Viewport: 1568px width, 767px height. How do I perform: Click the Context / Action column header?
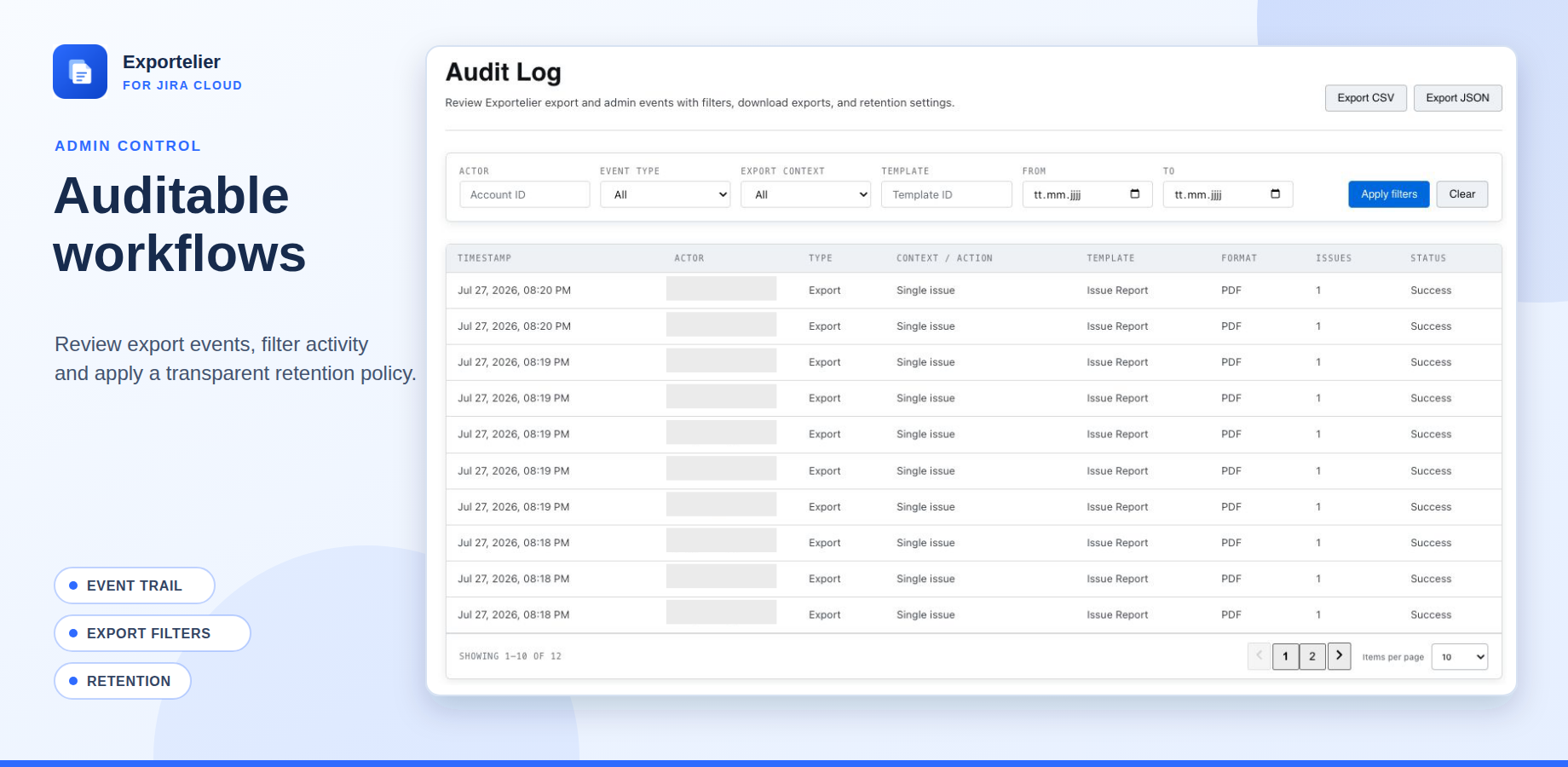coord(944,258)
